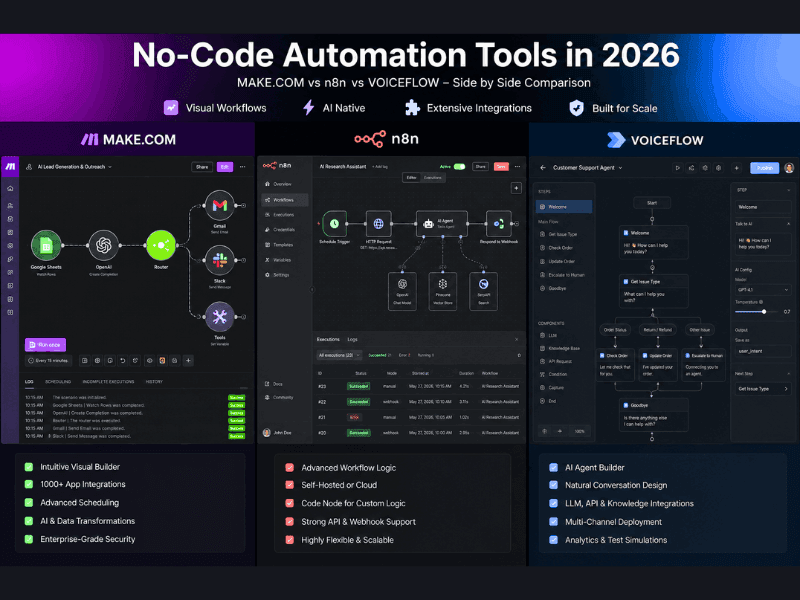Image resolution: width=800 pixels, height=600 pixels.
Task: Select the Slack module node
Action: pos(219,261)
